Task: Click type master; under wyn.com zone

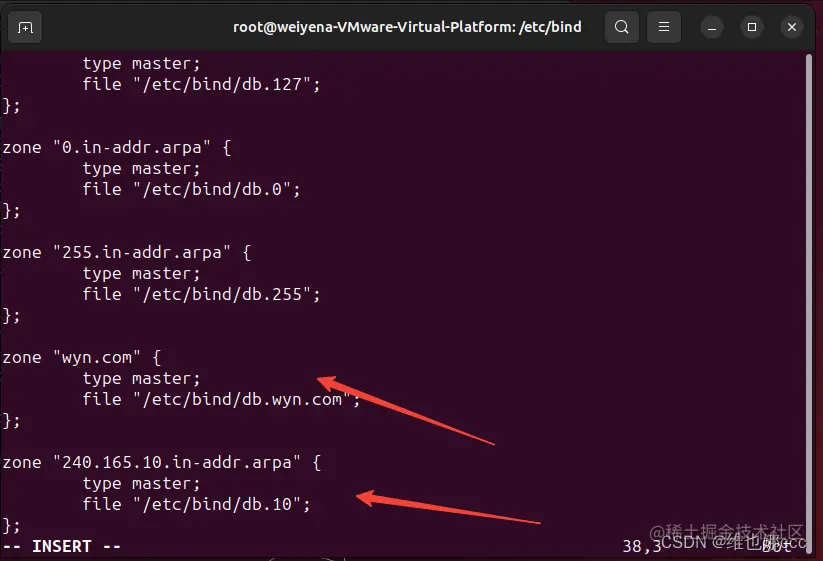Action: (x=141, y=378)
